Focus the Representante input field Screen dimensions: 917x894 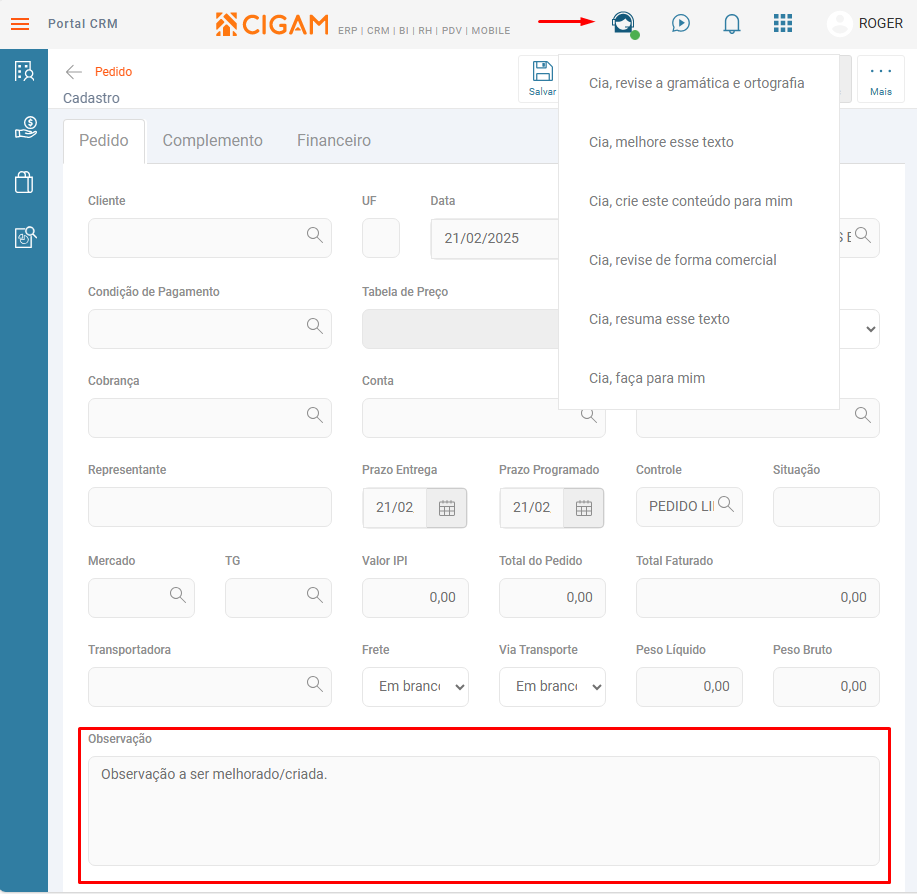click(209, 507)
